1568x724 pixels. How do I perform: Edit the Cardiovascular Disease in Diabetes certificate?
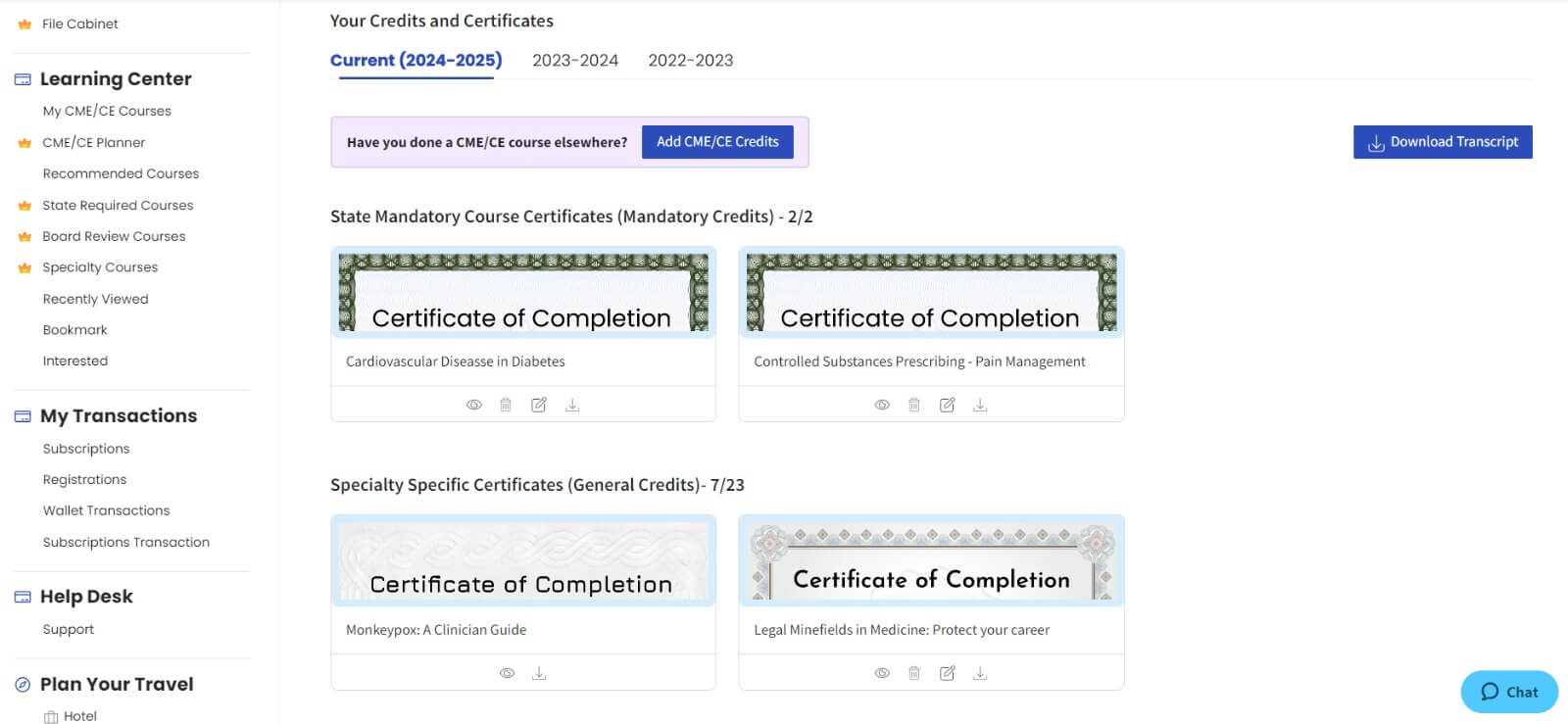[539, 405]
